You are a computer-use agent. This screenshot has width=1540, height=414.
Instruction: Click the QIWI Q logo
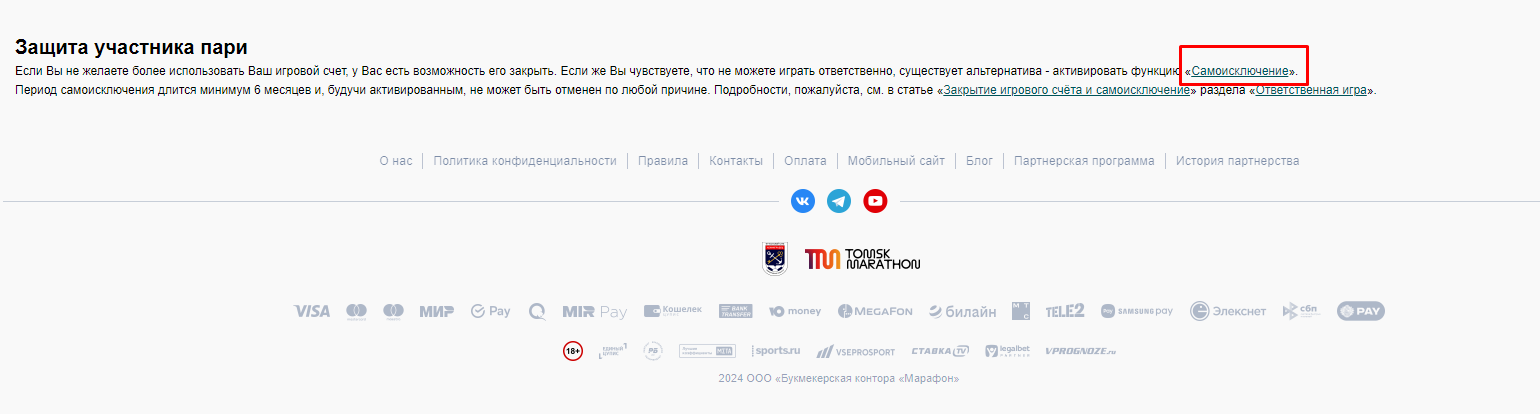538,312
